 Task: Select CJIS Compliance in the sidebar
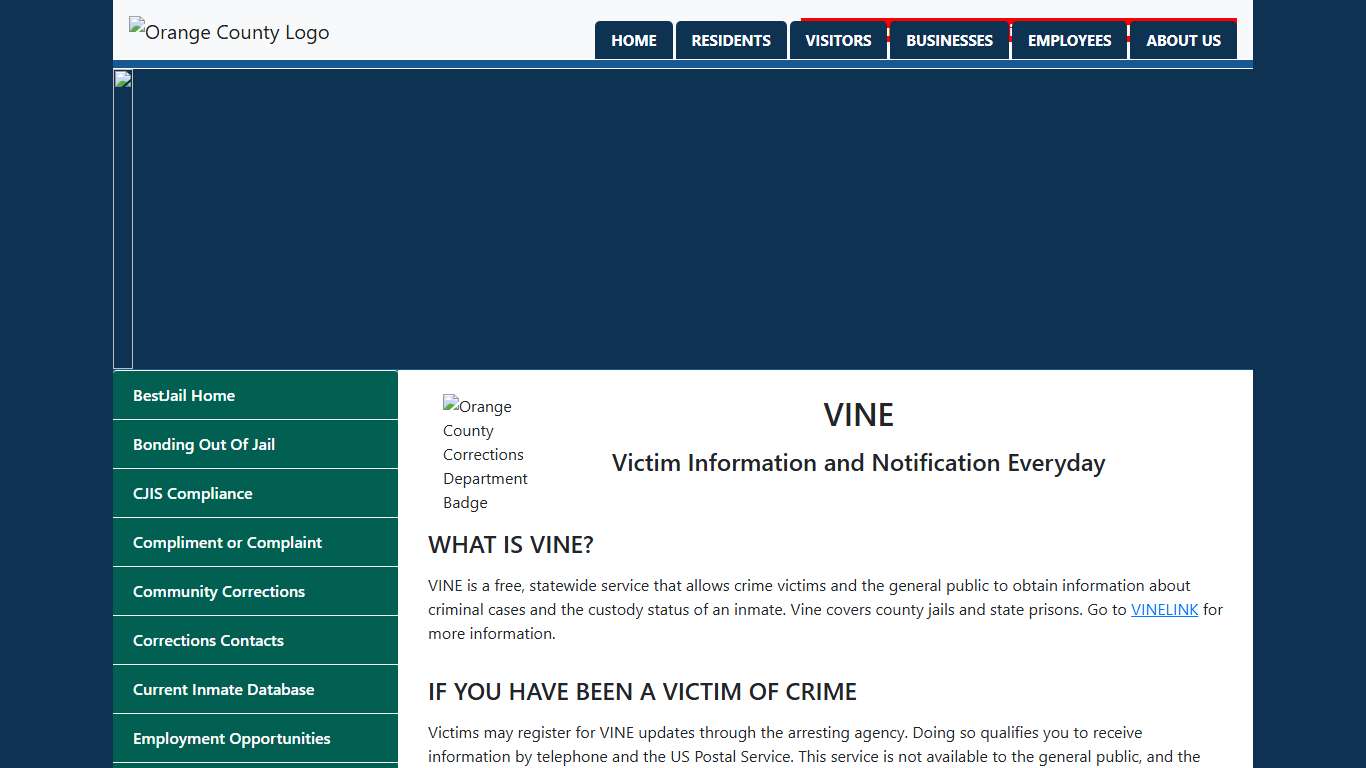(x=192, y=493)
